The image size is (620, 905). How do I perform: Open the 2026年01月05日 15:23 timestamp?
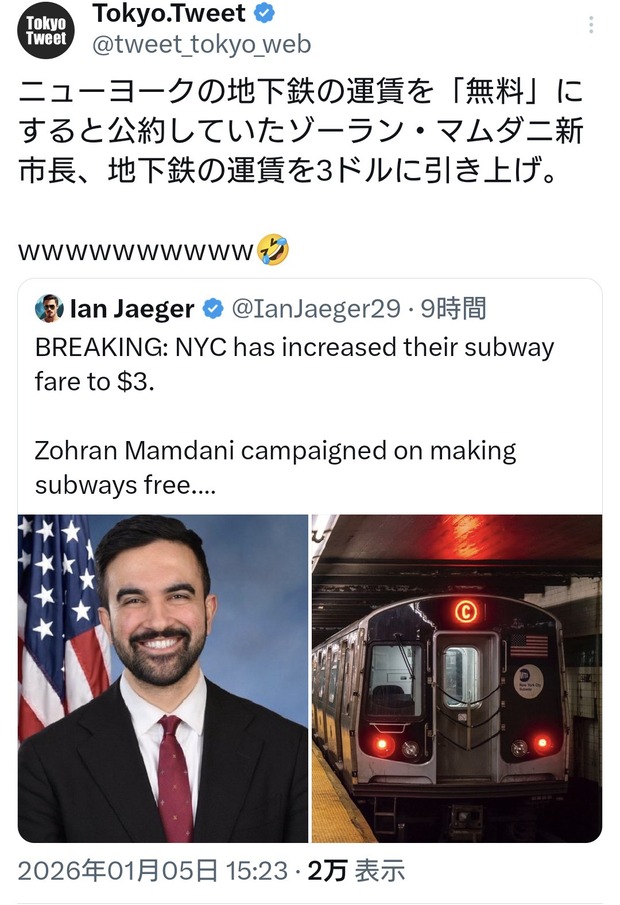click(x=152, y=871)
